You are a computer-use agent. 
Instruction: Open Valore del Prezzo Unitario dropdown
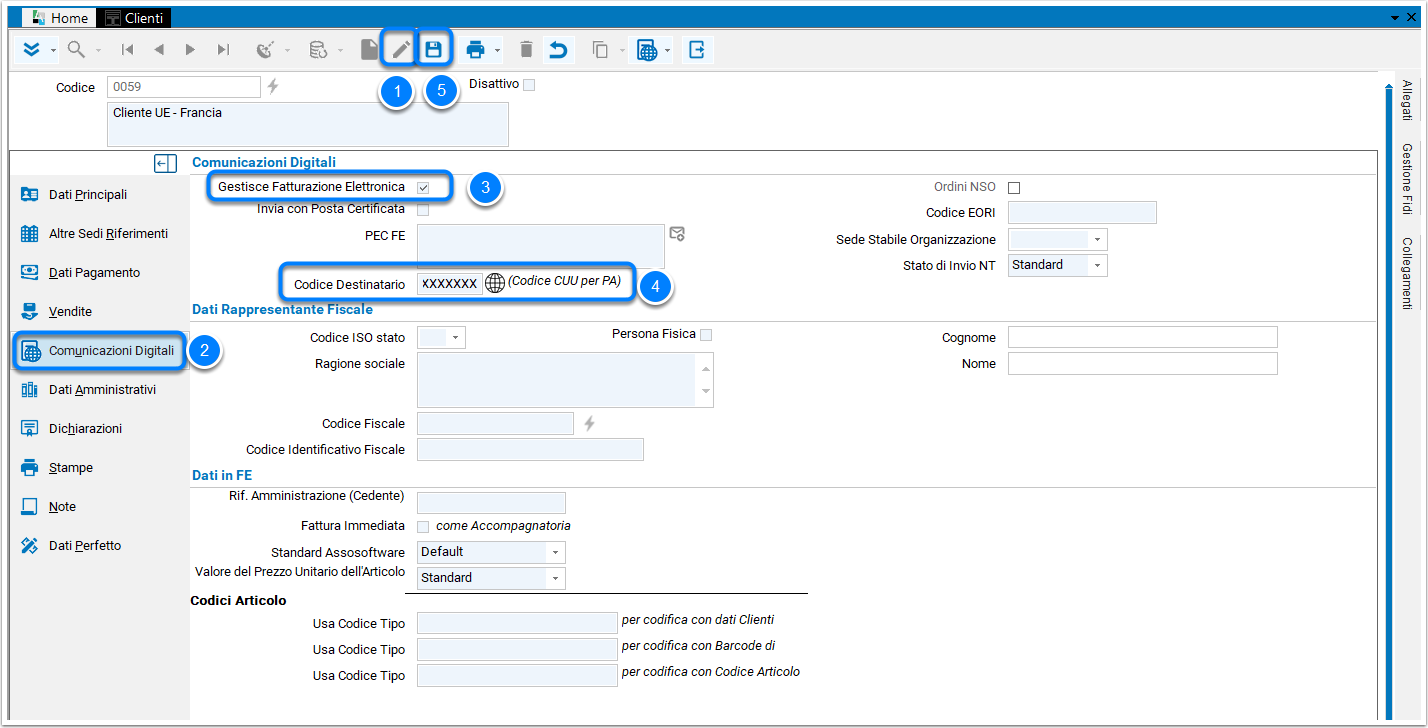pos(555,578)
